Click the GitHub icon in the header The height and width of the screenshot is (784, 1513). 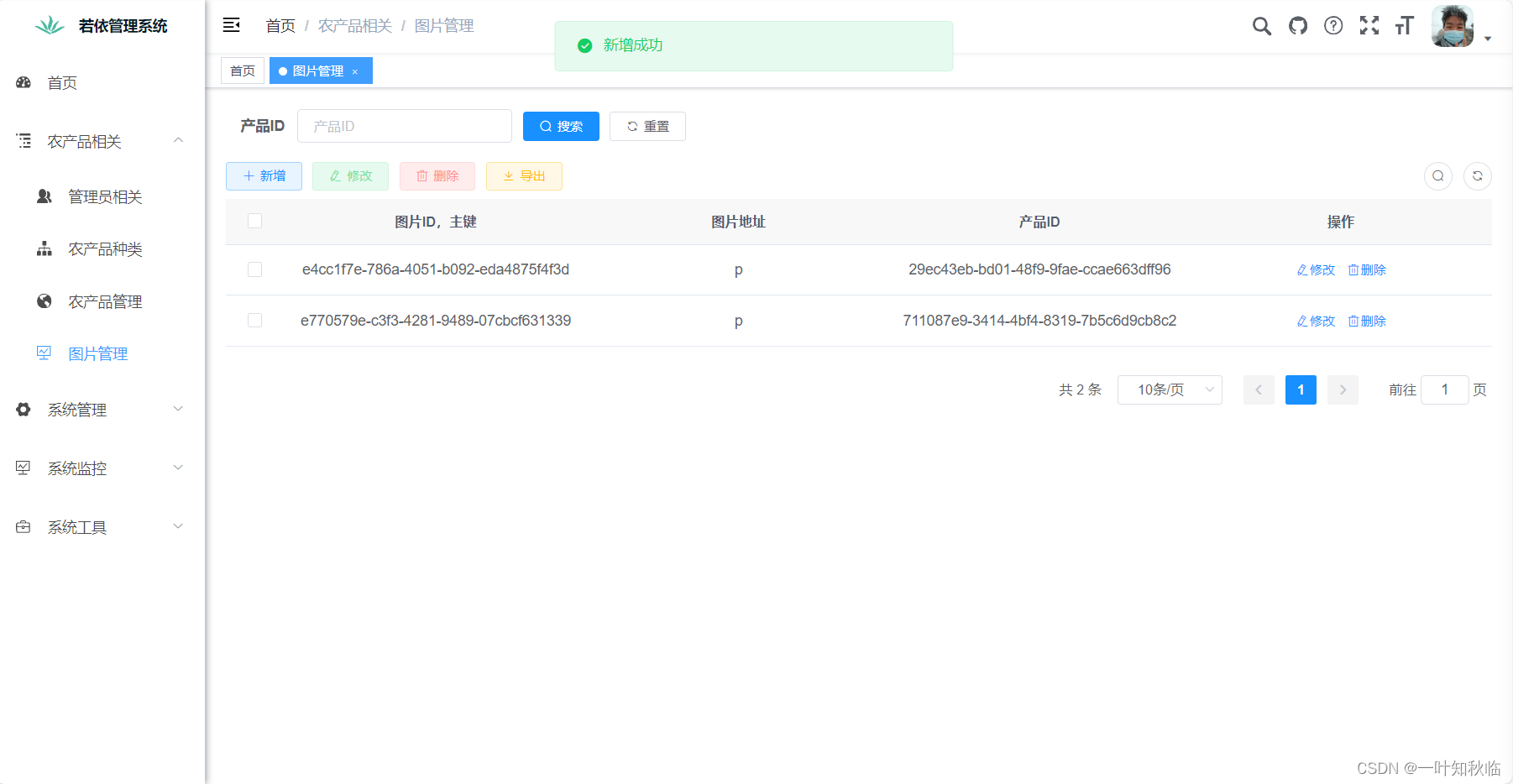tap(1297, 26)
